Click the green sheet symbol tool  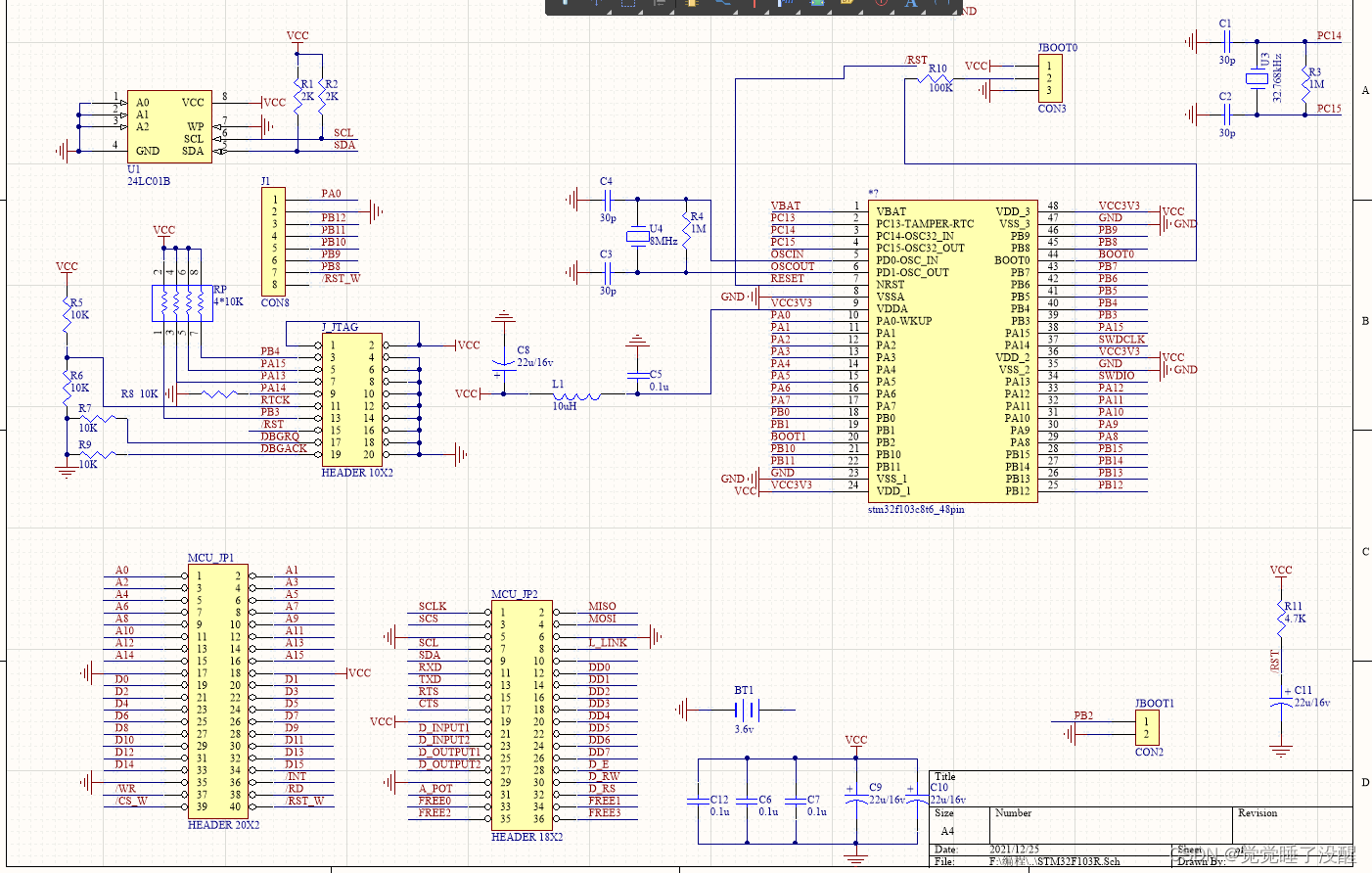[817, 4]
